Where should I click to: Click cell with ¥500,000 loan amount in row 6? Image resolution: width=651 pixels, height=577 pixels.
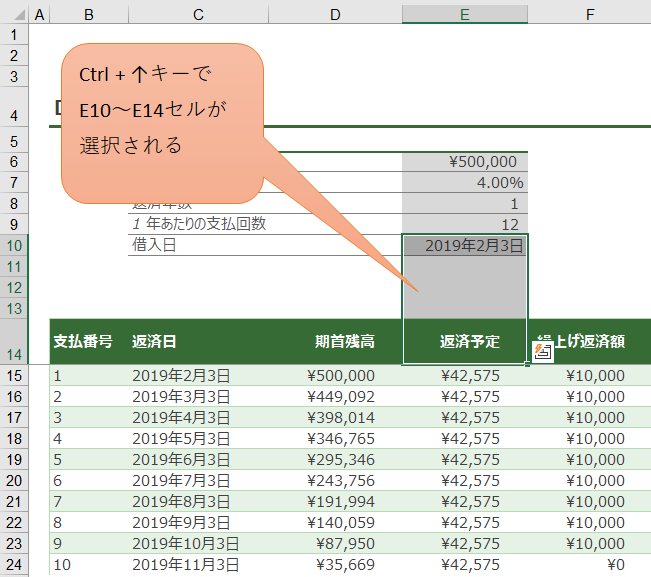(x=465, y=161)
